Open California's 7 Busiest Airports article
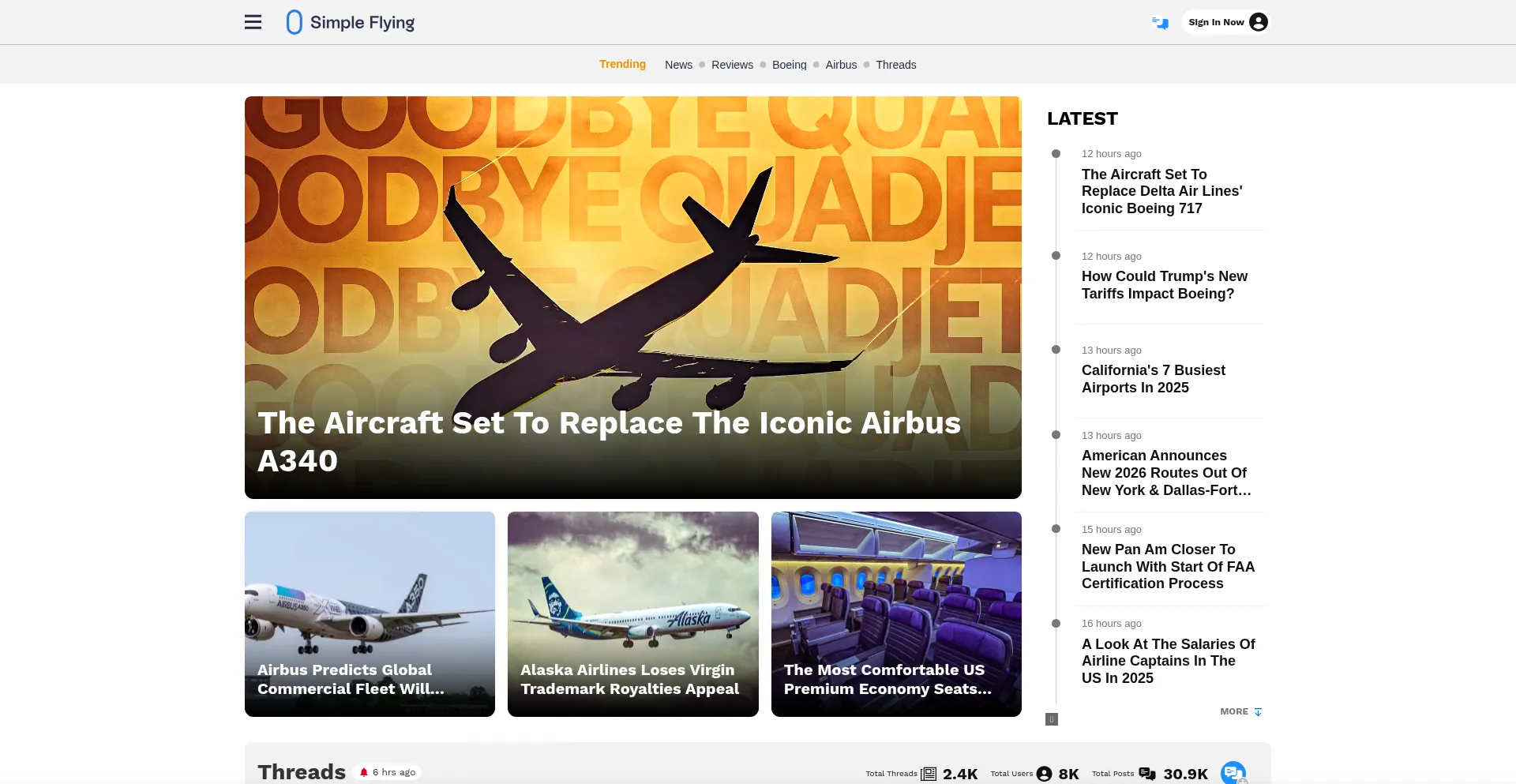 click(1153, 379)
